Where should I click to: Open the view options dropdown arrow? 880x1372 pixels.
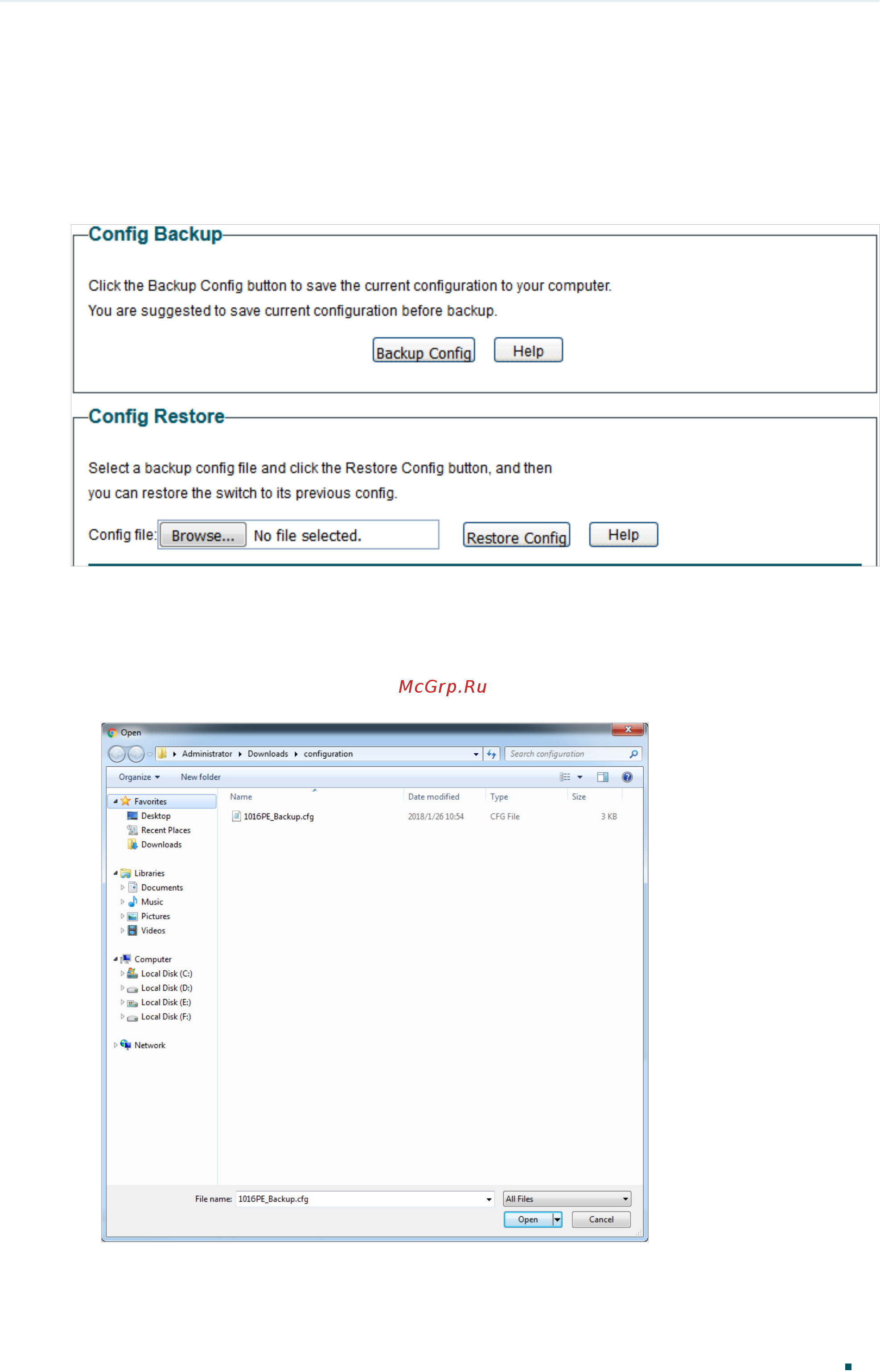tap(580, 777)
